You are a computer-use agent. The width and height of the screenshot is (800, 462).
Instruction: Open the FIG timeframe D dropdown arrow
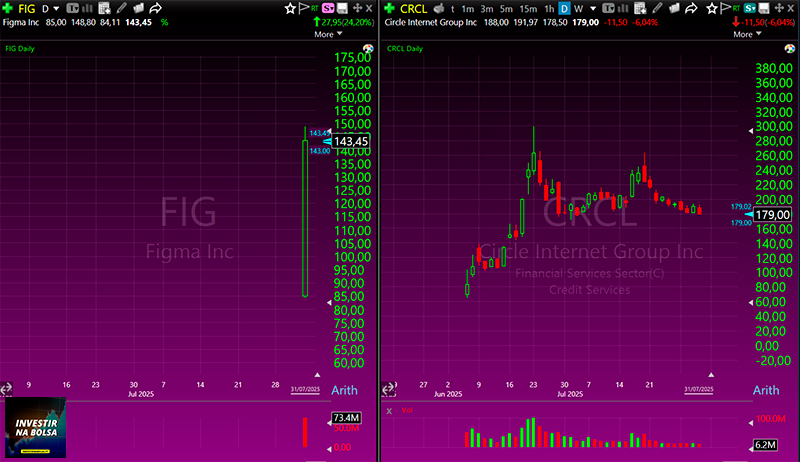tap(56, 9)
